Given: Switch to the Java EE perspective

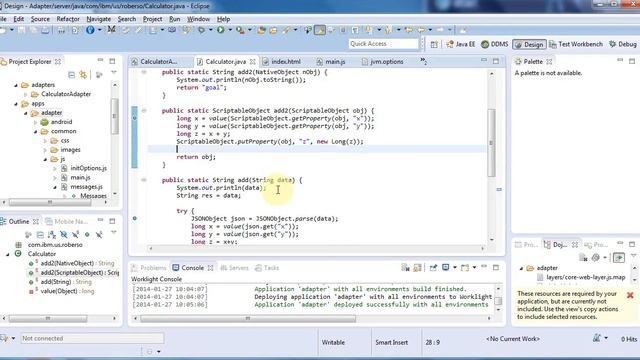Looking at the screenshot, I should pyautogui.click(x=460, y=44).
